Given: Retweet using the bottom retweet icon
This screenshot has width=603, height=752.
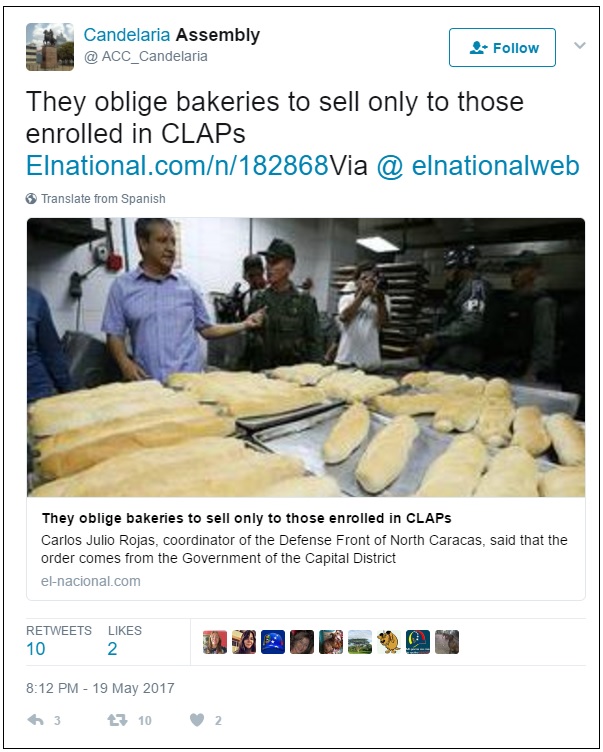Looking at the screenshot, I should coord(117,720).
